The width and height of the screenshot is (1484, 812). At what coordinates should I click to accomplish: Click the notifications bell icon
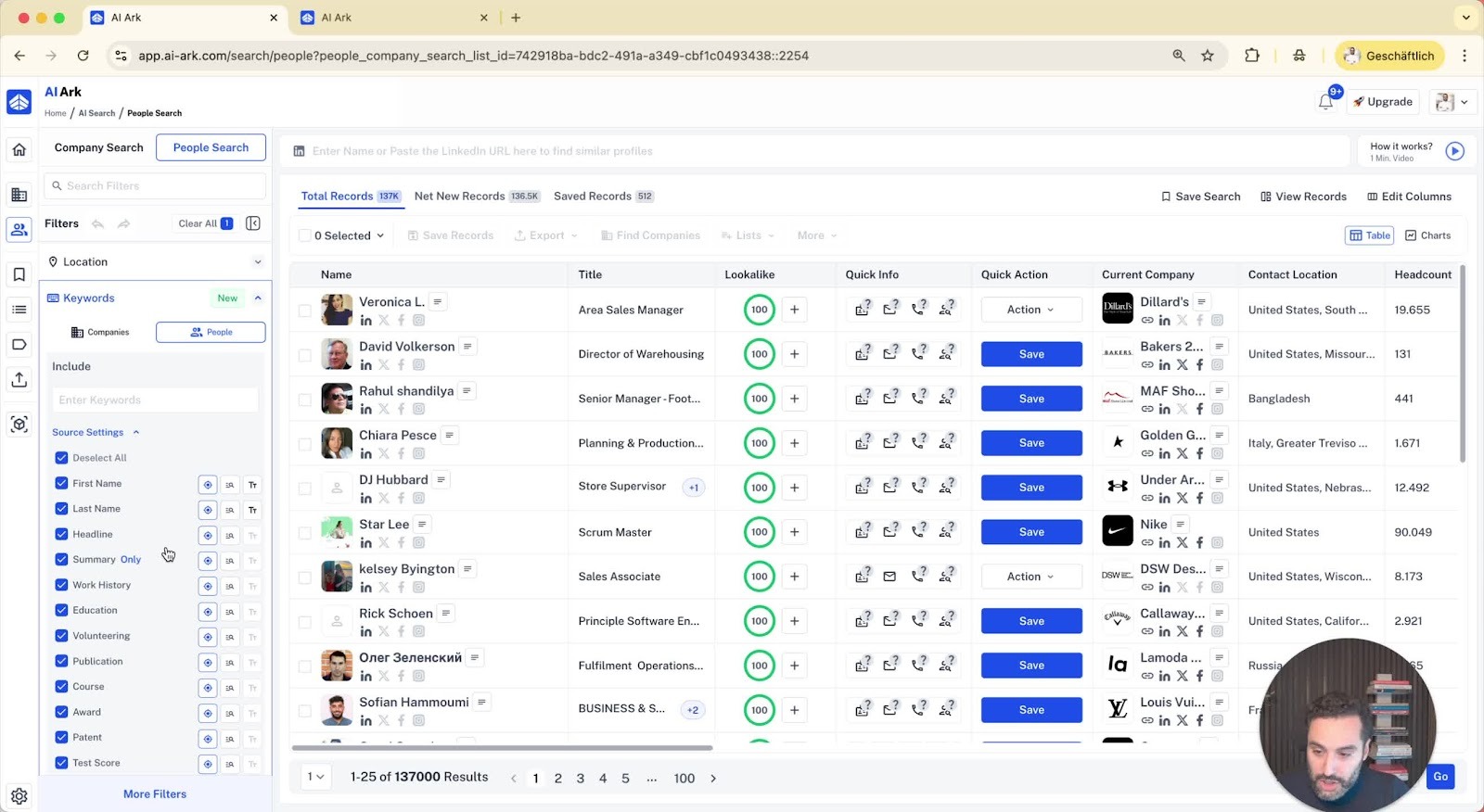(x=1325, y=102)
